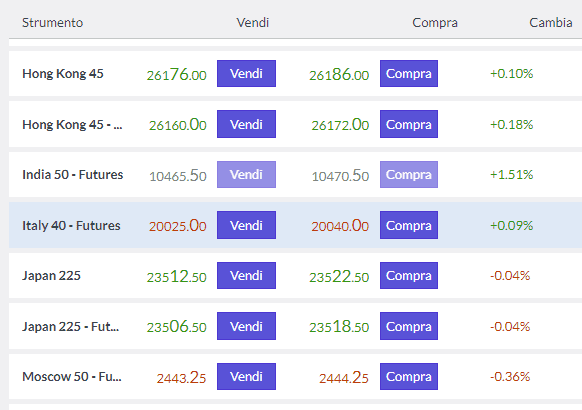Open India 50 - Futures instrument name
The height and width of the screenshot is (410, 582).
tap(72, 174)
